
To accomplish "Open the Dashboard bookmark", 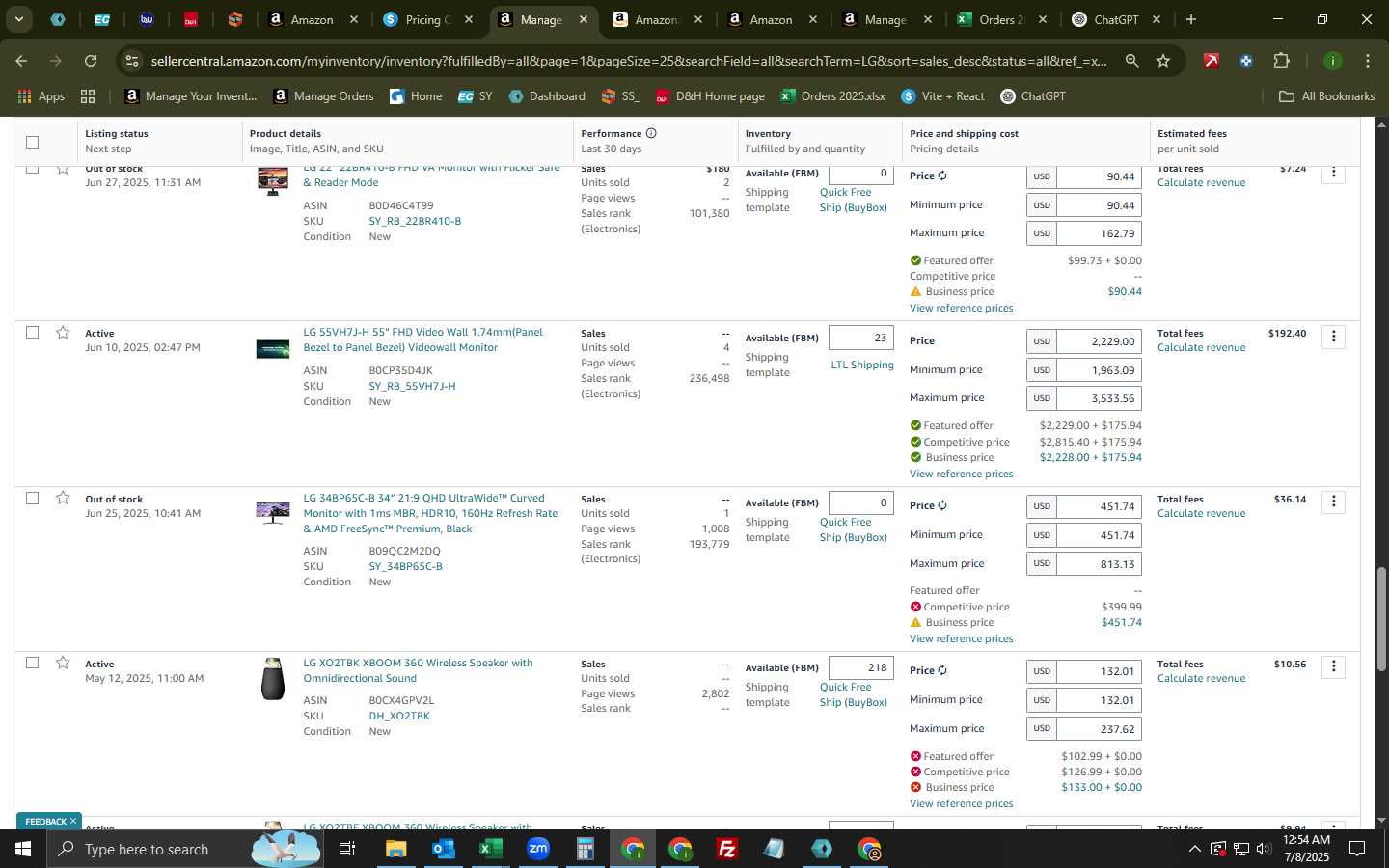I will pos(547,96).
